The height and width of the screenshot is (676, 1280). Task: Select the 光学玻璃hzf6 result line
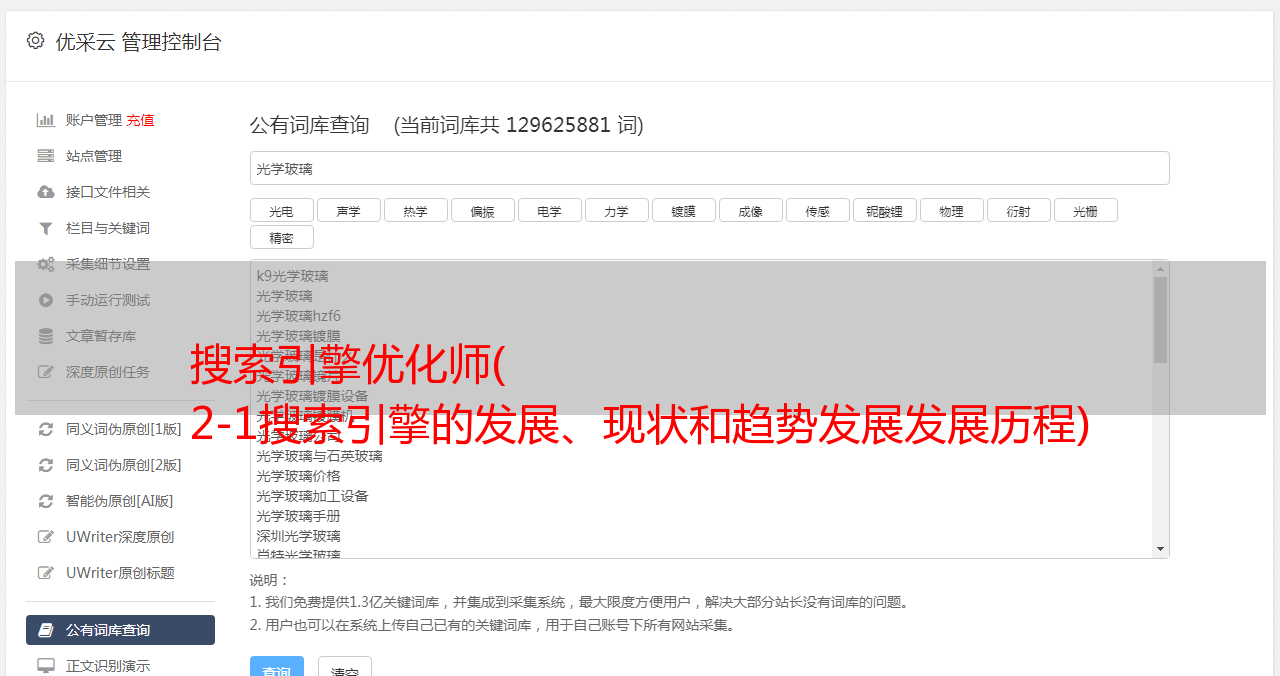(x=298, y=316)
